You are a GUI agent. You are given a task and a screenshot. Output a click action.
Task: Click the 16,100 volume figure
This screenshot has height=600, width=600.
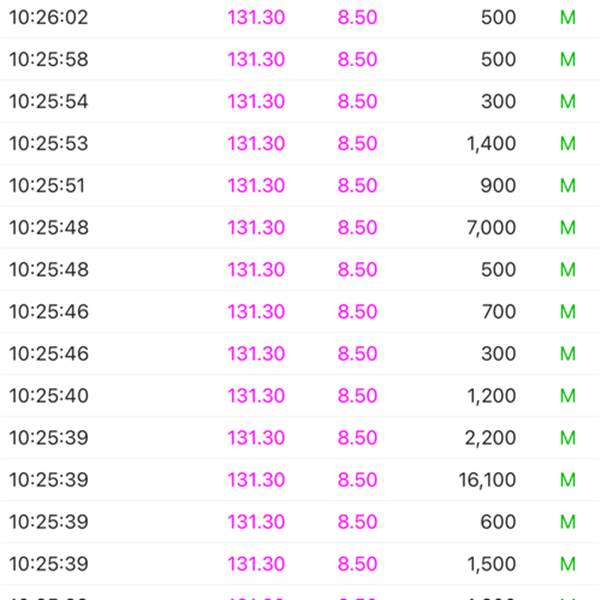coord(487,480)
